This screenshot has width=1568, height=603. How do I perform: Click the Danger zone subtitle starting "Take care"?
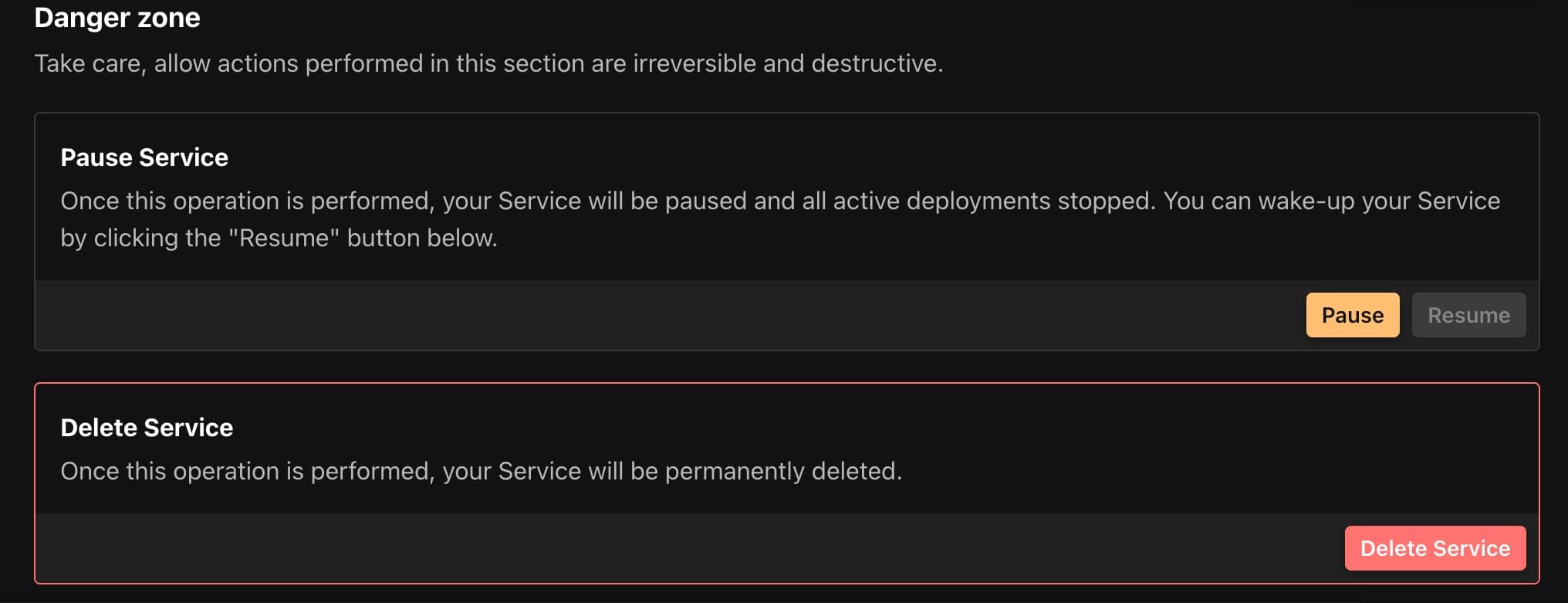pyautogui.click(x=488, y=63)
